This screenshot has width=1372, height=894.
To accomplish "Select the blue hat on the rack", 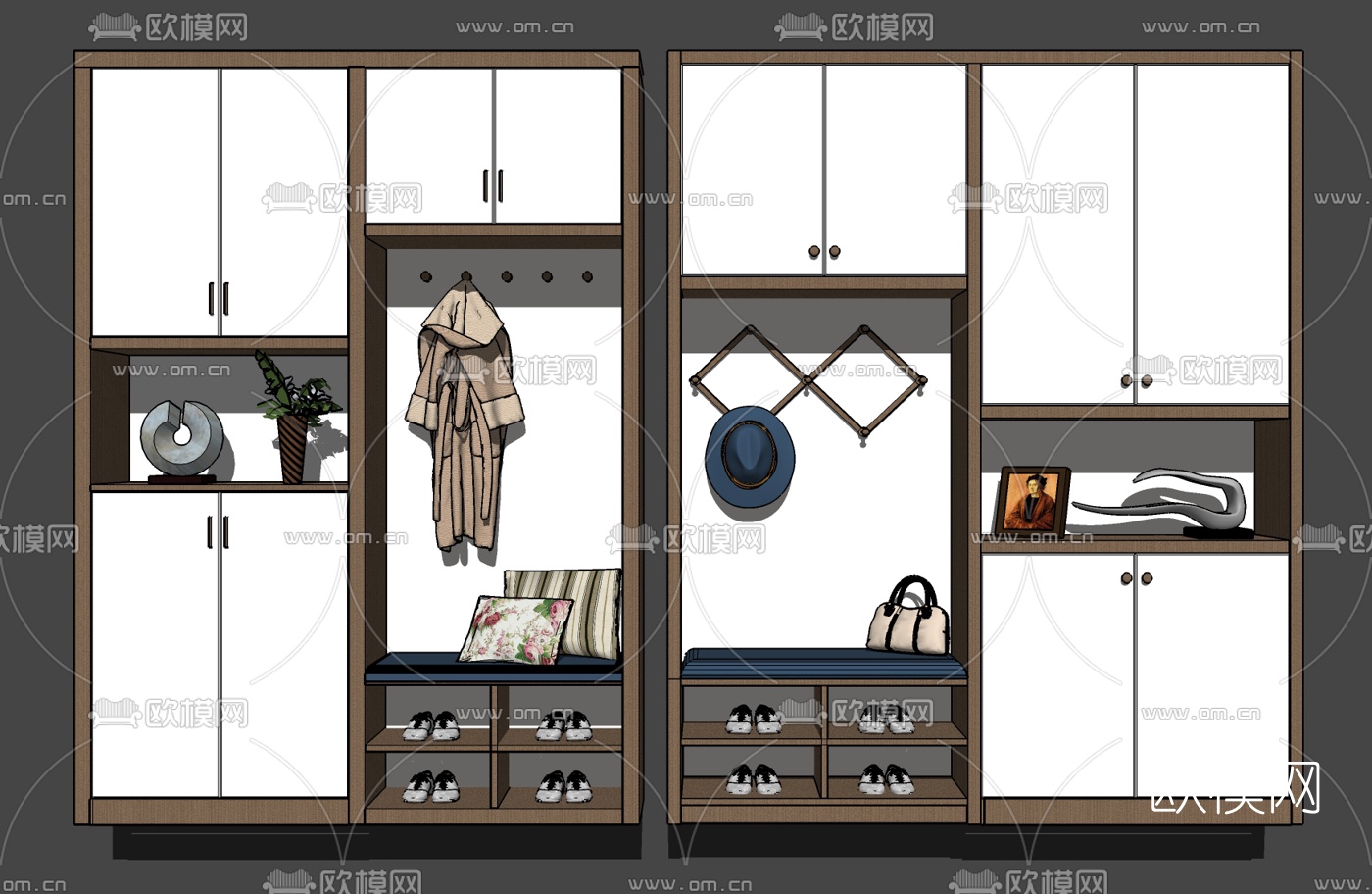I will pyautogui.click(x=750, y=459).
